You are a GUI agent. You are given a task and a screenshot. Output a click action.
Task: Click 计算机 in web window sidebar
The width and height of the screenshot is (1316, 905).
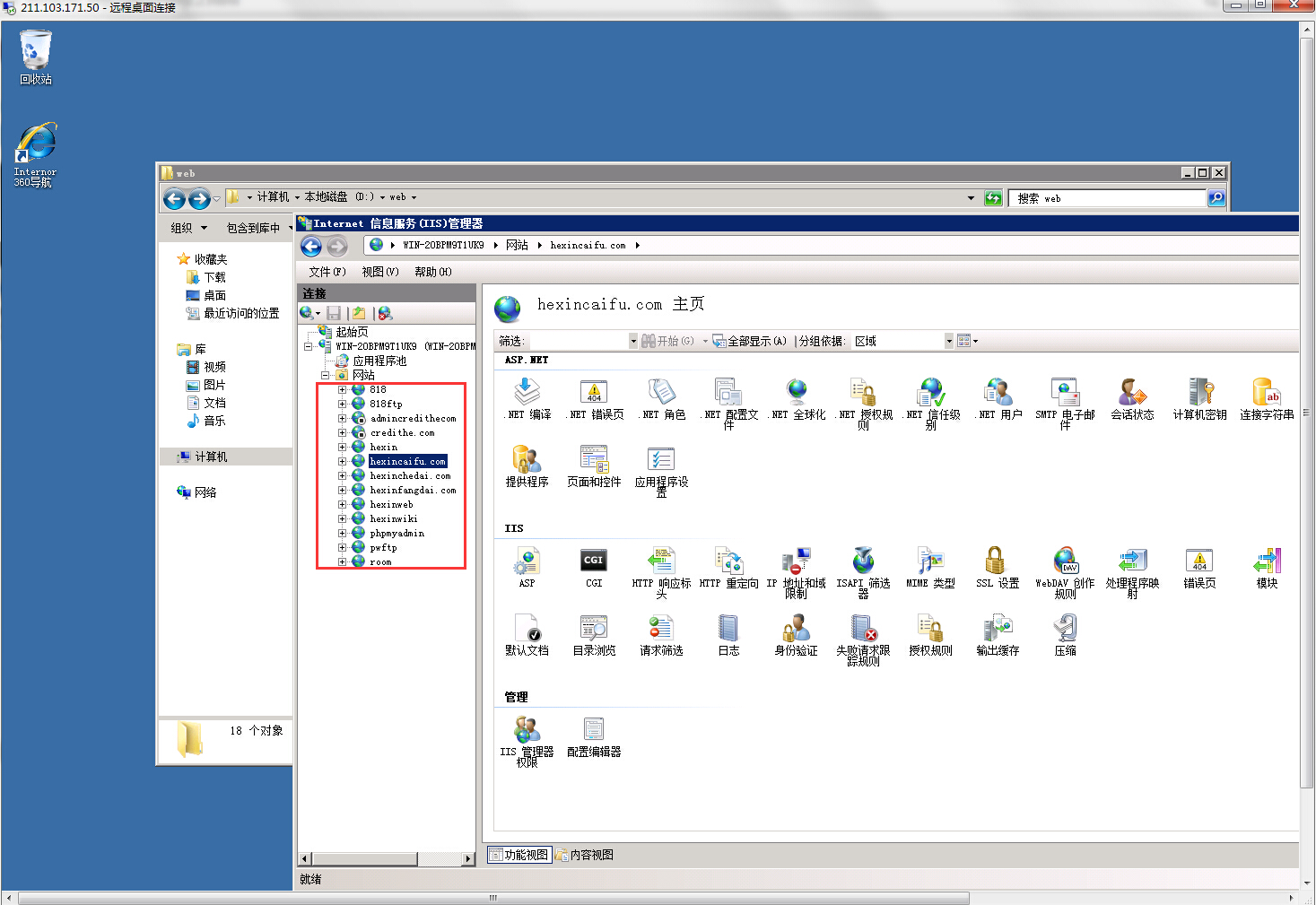coord(211,457)
